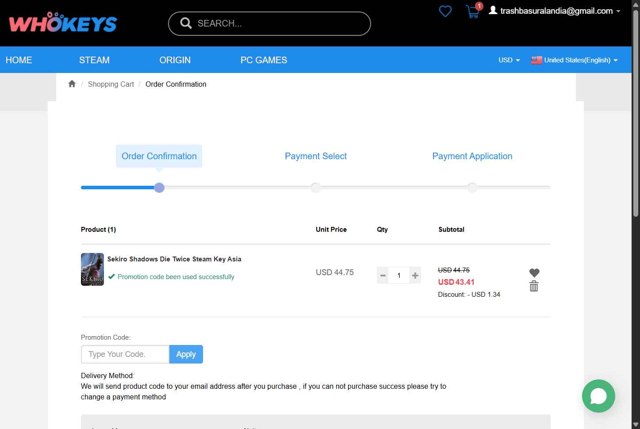640x429 pixels.
Task: Click the Promotion Code: label
Action: pyautogui.click(x=106, y=337)
